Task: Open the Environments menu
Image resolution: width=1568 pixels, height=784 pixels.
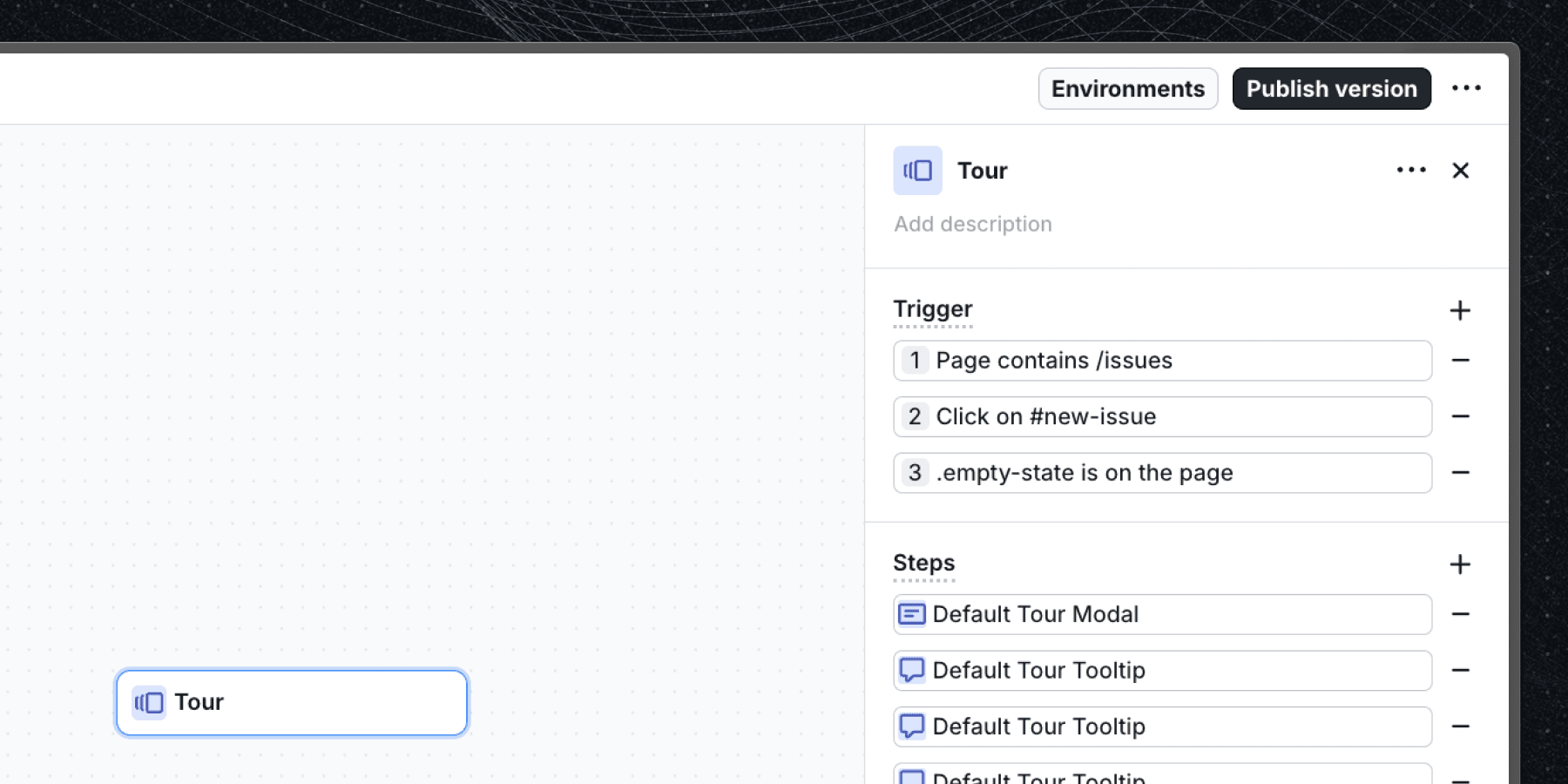Action: (1127, 88)
